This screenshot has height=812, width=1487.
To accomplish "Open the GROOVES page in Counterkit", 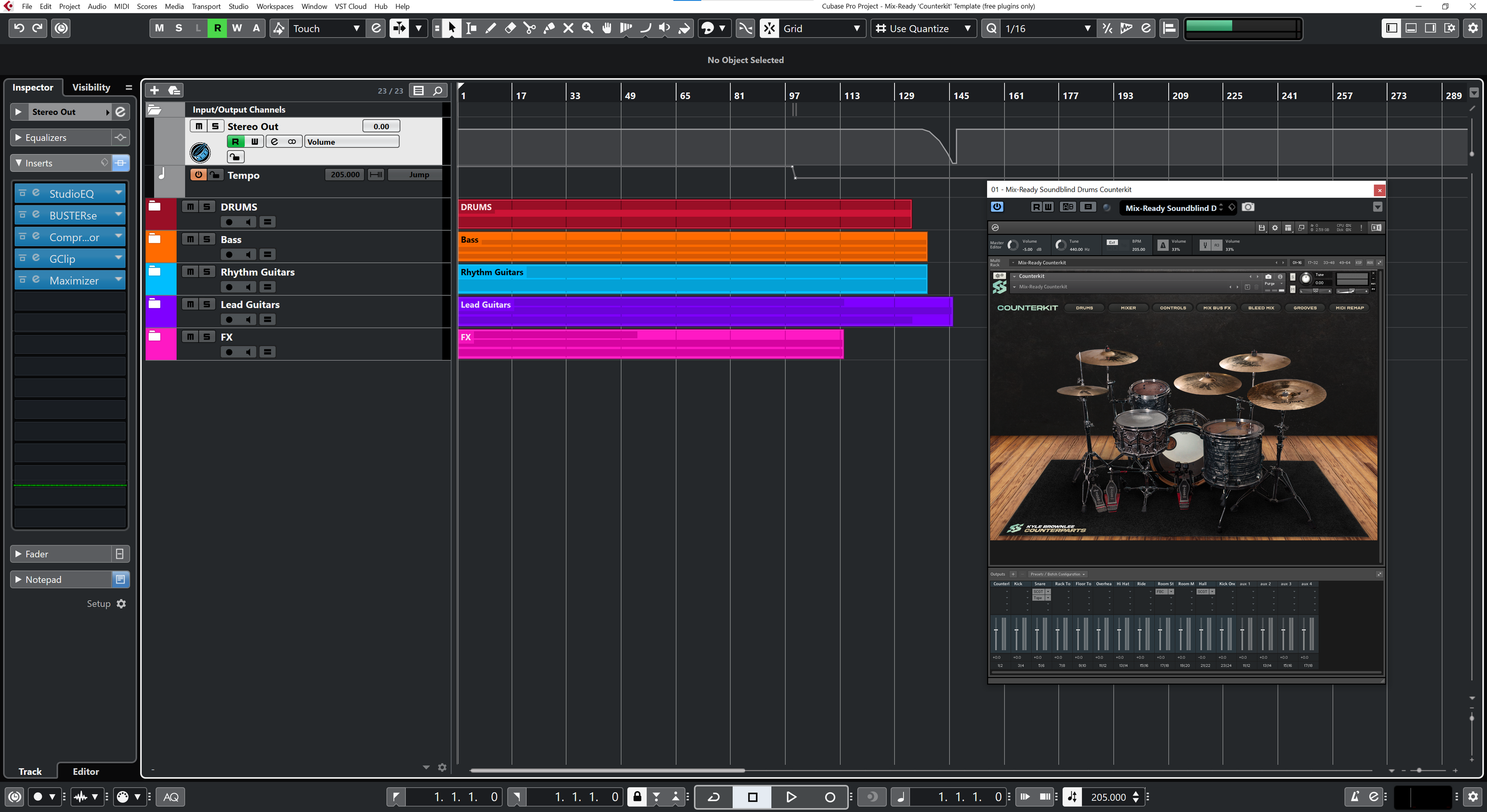I will click(x=1305, y=308).
